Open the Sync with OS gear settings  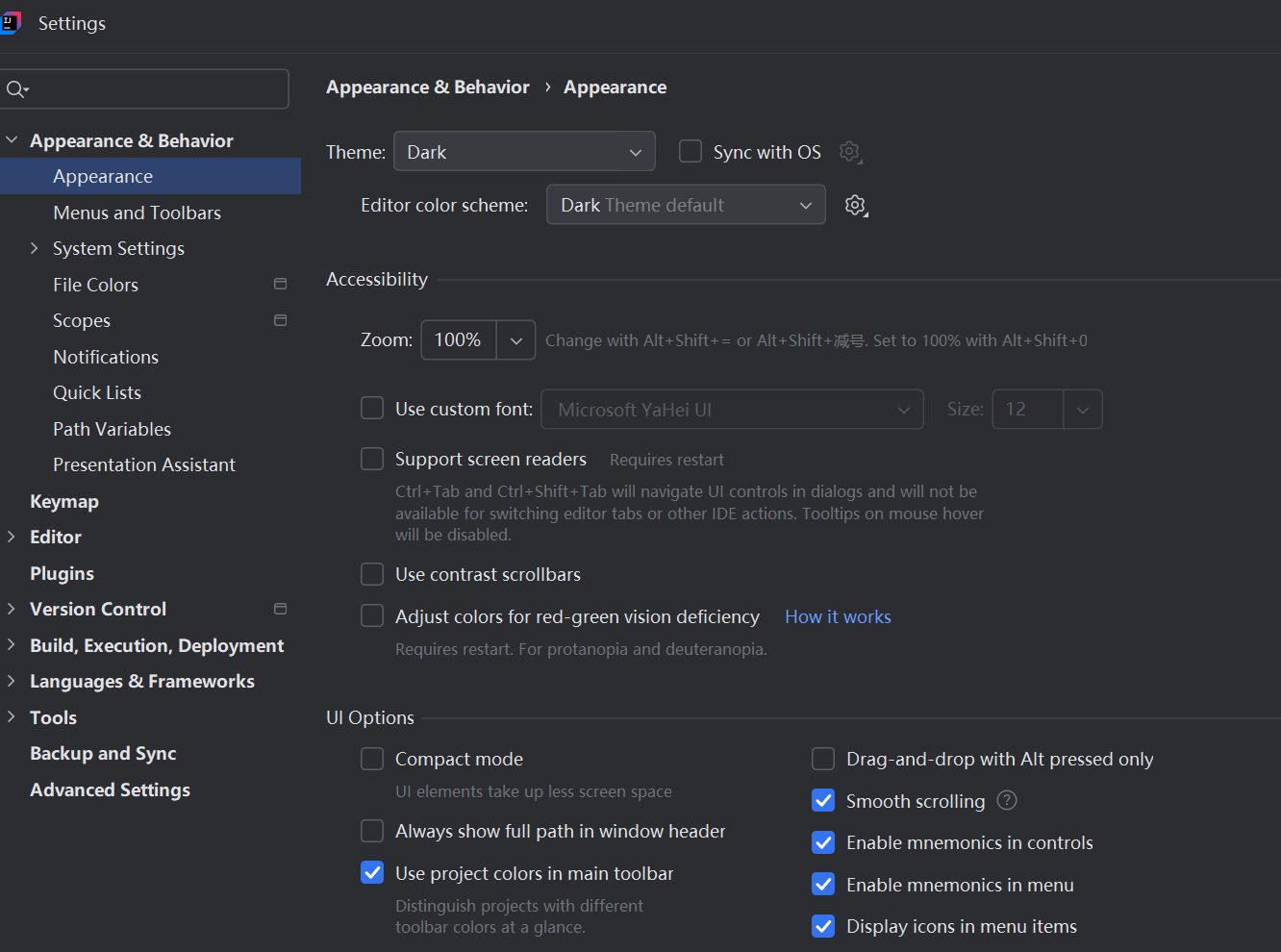point(850,152)
